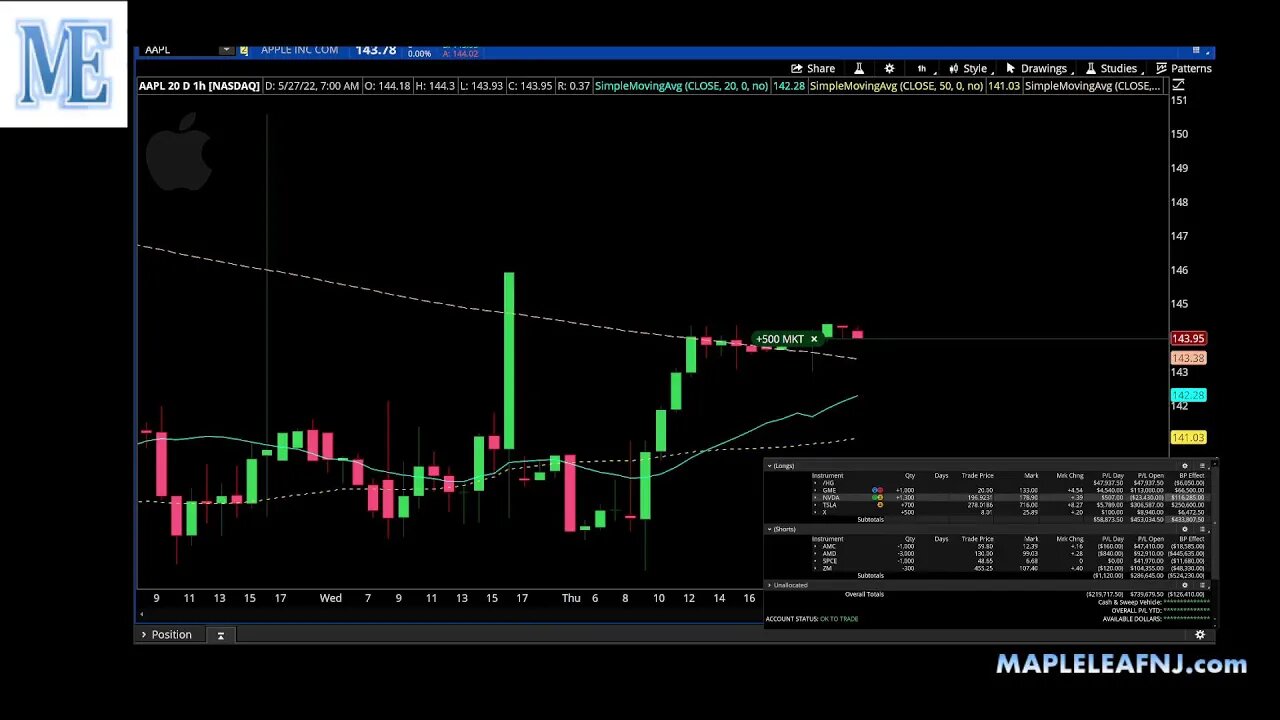Collapse the (Shorts) group
This screenshot has width=1280, height=720.
pos(769,529)
